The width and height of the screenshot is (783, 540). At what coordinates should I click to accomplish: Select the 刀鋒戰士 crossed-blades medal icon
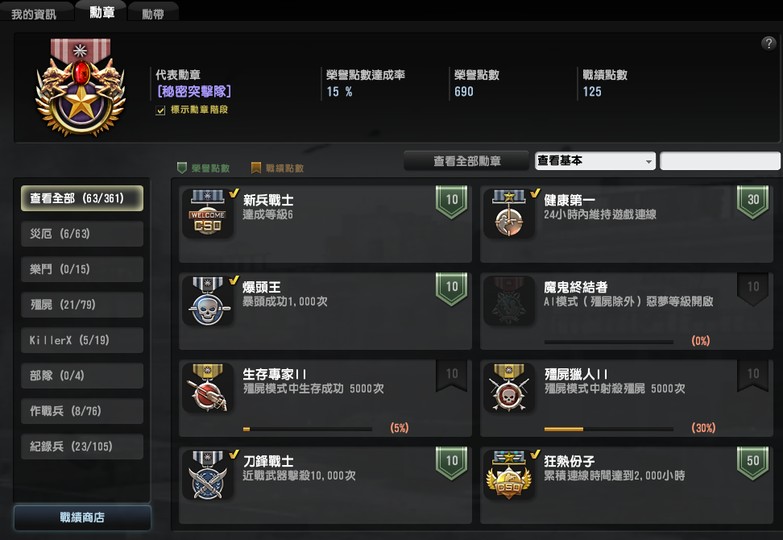point(207,475)
